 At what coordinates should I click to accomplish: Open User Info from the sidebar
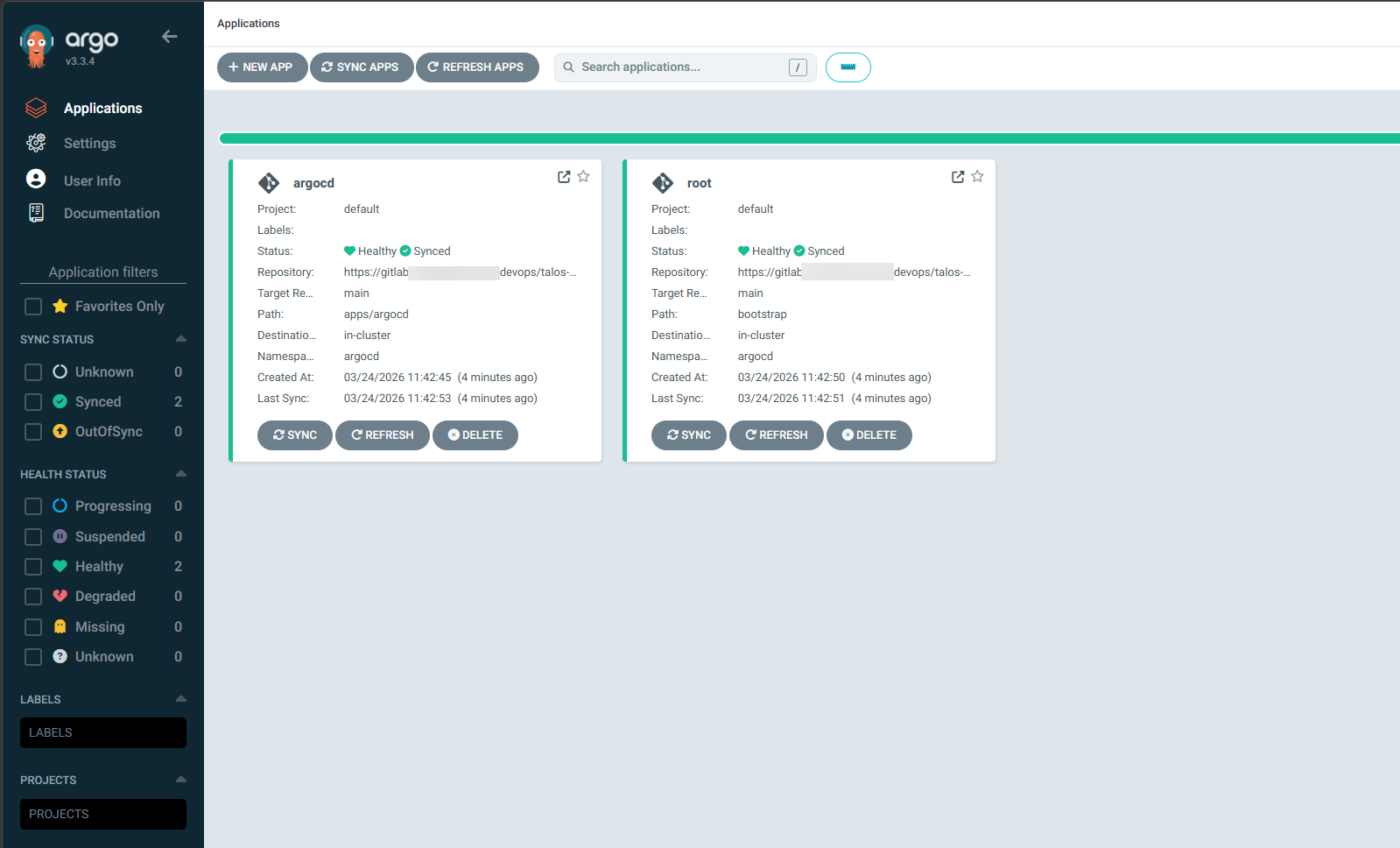[x=92, y=180]
